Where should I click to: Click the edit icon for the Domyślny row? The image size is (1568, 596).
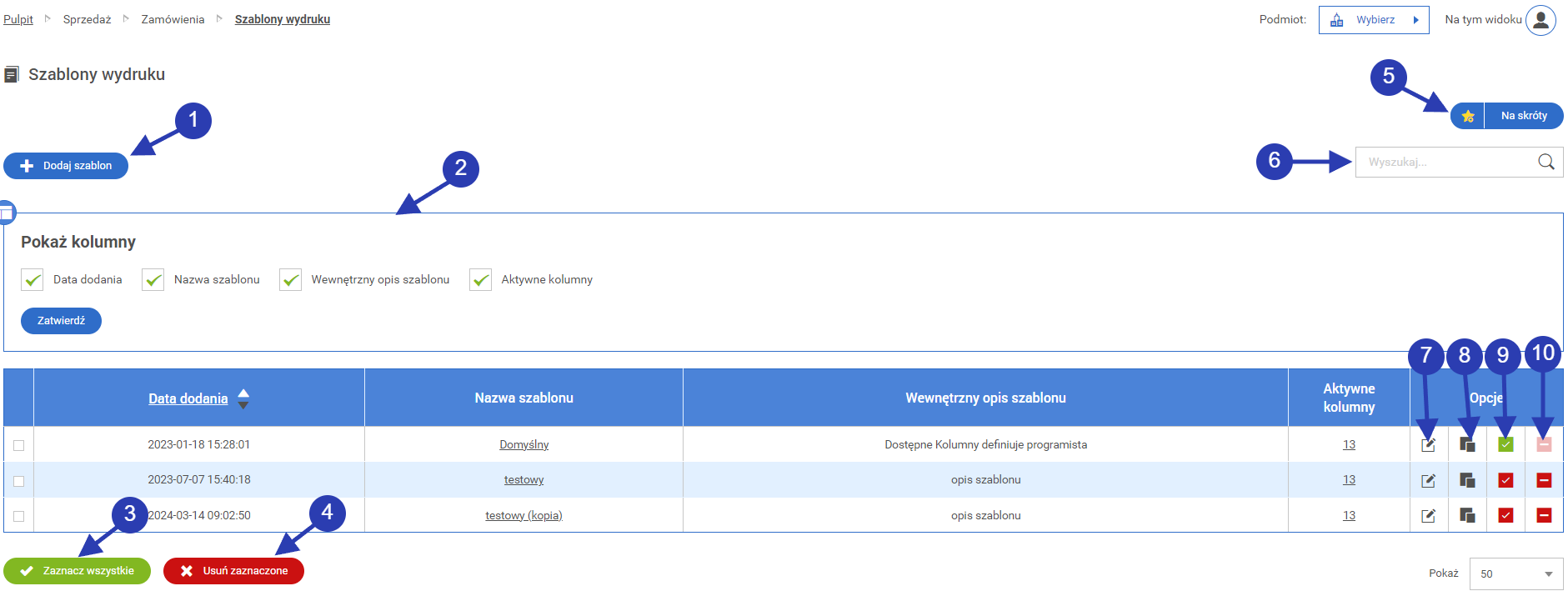1428,445
